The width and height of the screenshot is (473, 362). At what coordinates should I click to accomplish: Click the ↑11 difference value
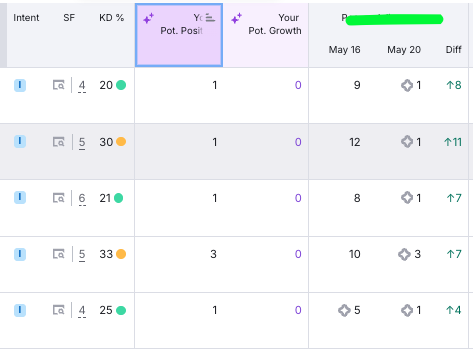[x=453, y=142]
